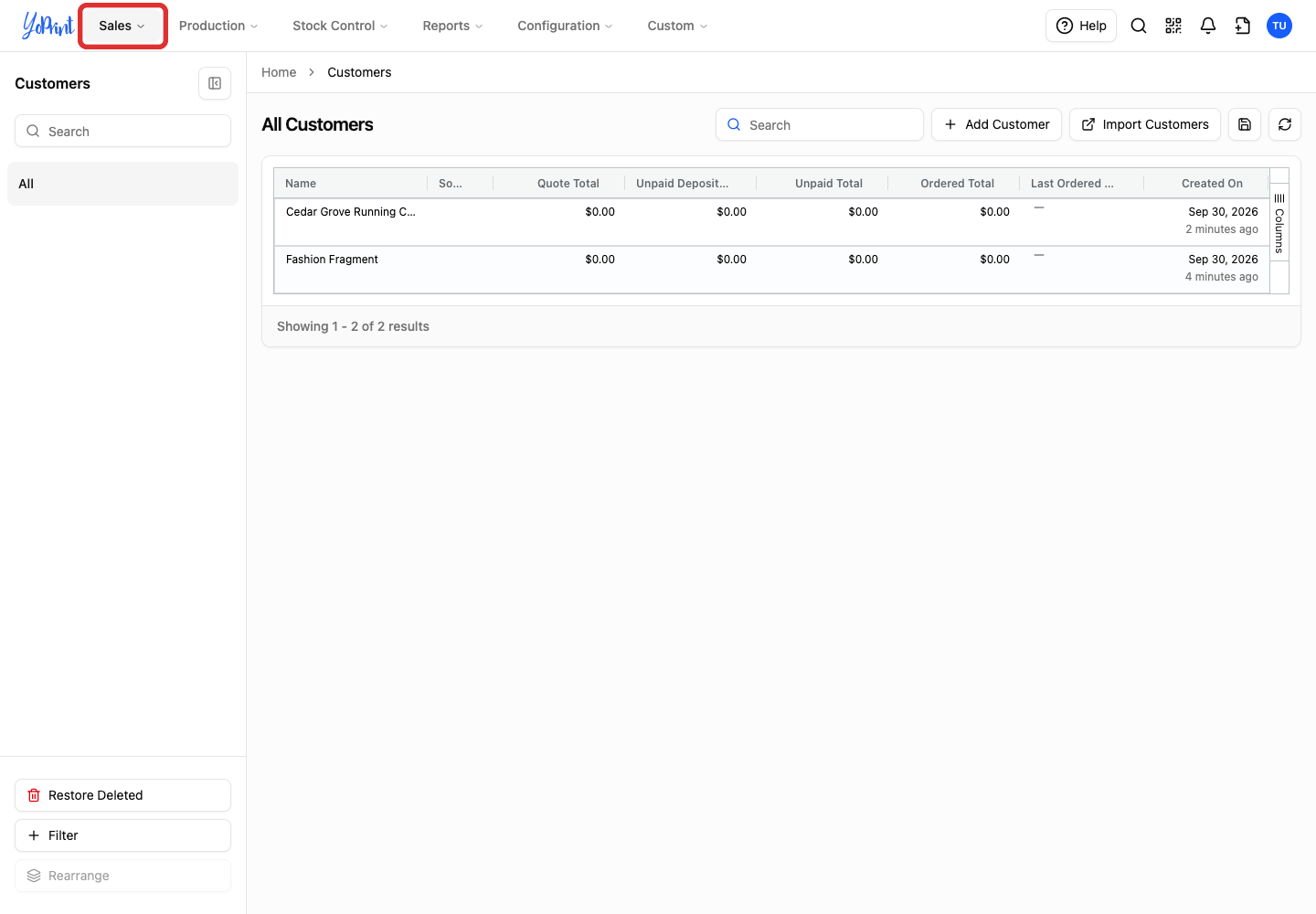Open the TU user avatar menu
The height and width of the screenshot is (914, 1316).
coord(1279,26)
